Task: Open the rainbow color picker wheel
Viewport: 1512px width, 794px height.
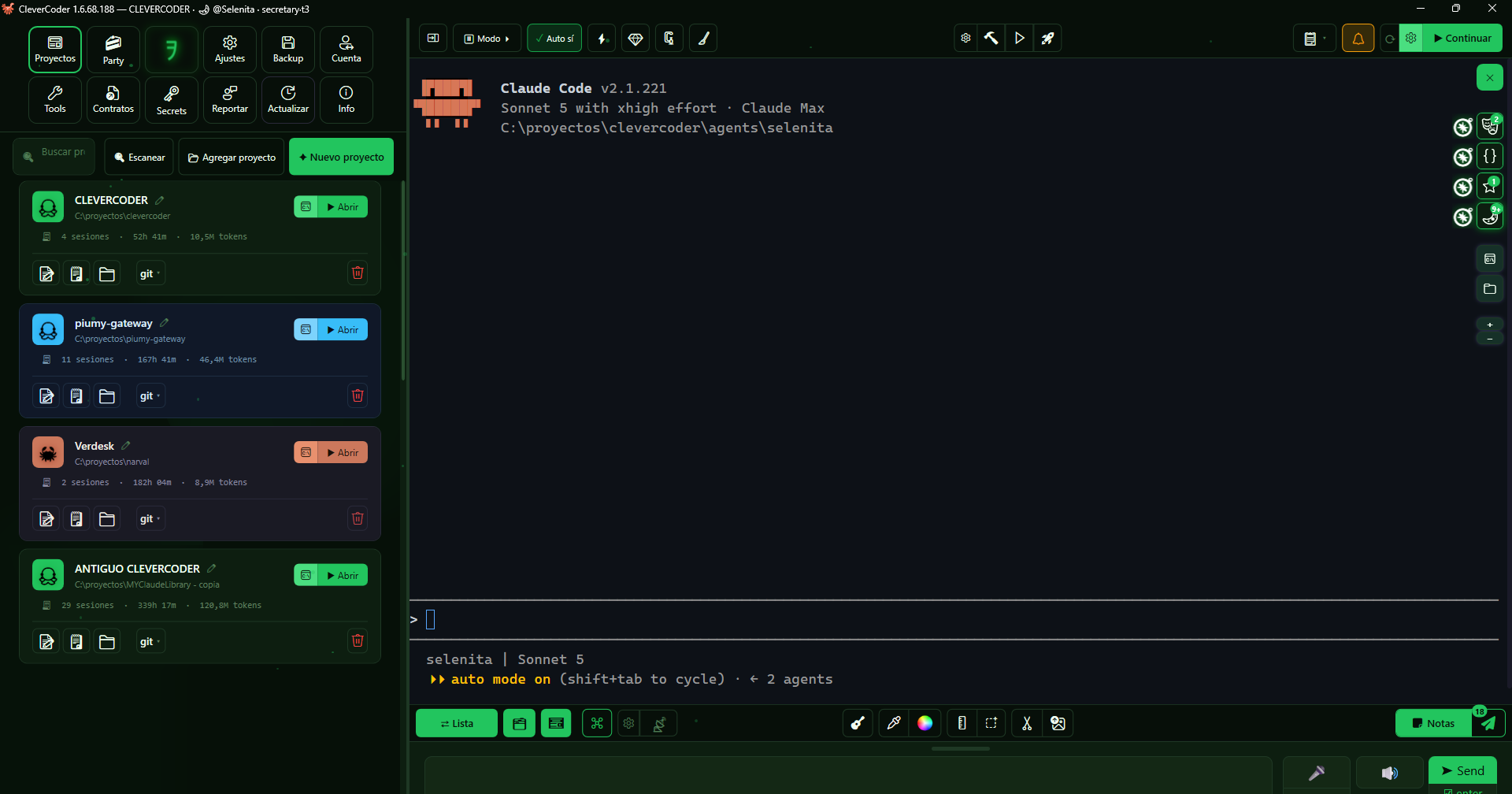Action: tap(925, 723)
